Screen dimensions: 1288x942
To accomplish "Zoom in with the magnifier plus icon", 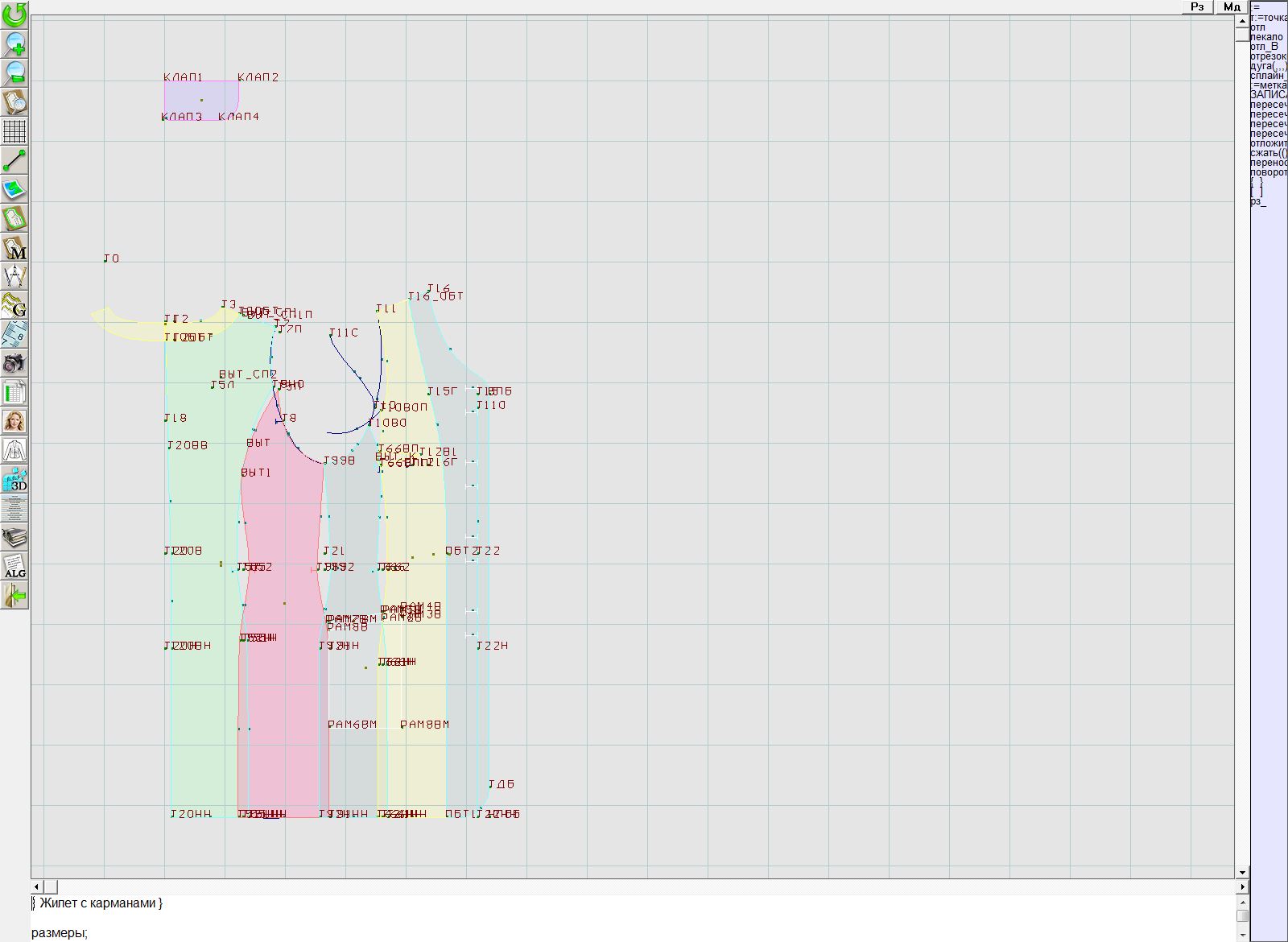I will click(x=14, y=43).
